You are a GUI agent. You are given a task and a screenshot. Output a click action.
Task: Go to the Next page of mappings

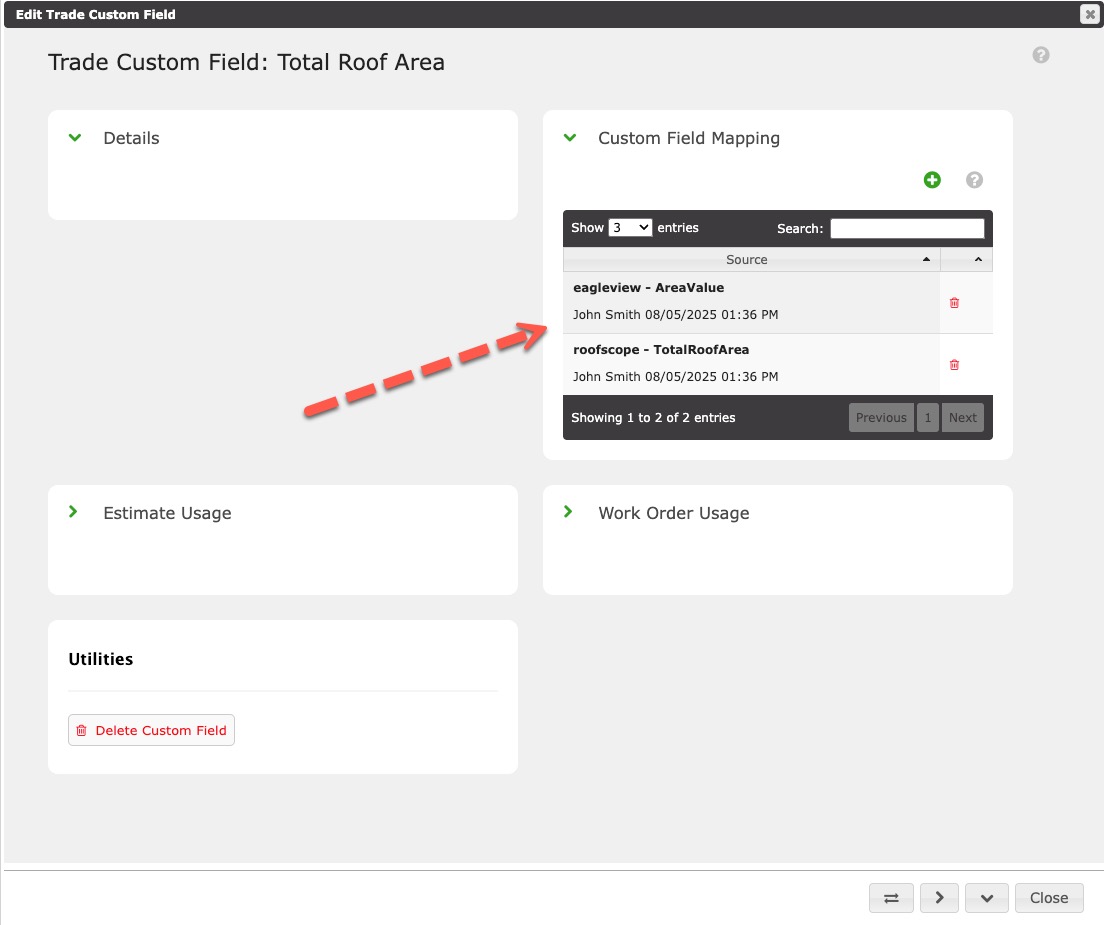962,417
